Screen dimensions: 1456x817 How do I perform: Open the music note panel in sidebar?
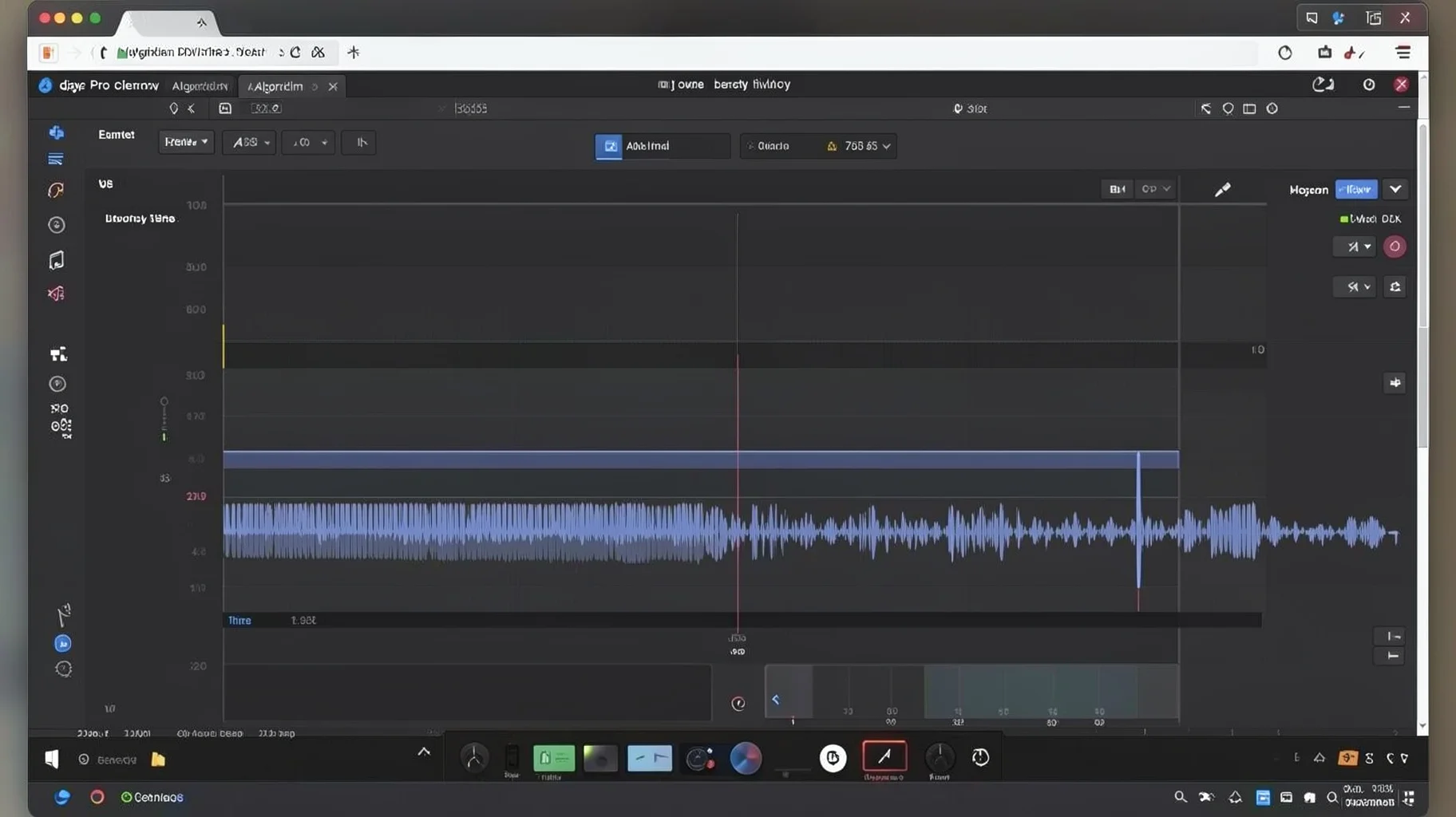pos(56,260)
